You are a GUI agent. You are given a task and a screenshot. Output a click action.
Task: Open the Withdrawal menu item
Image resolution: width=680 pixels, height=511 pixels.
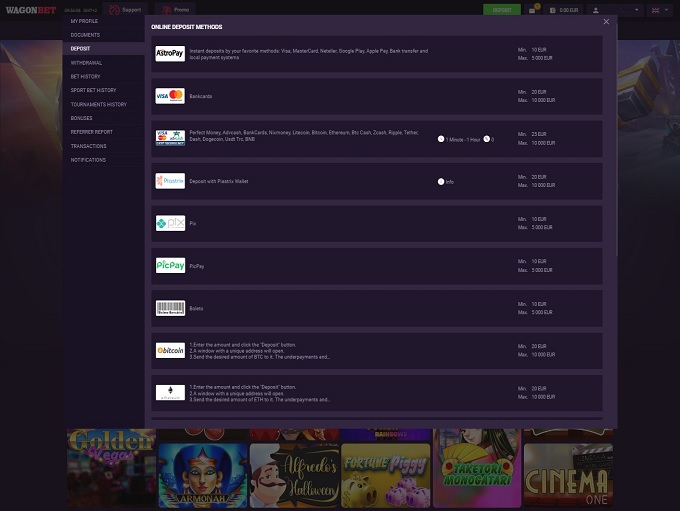coord(86,62)
